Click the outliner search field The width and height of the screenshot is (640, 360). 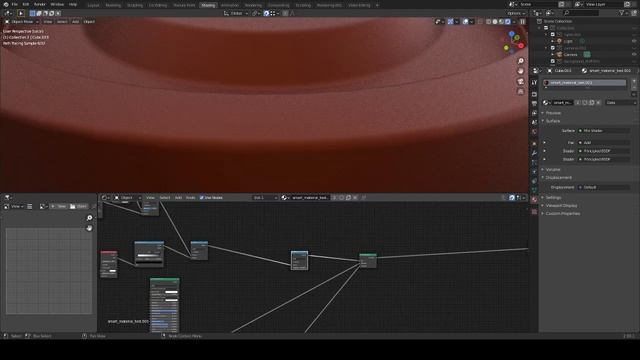[x=580, y=13]
